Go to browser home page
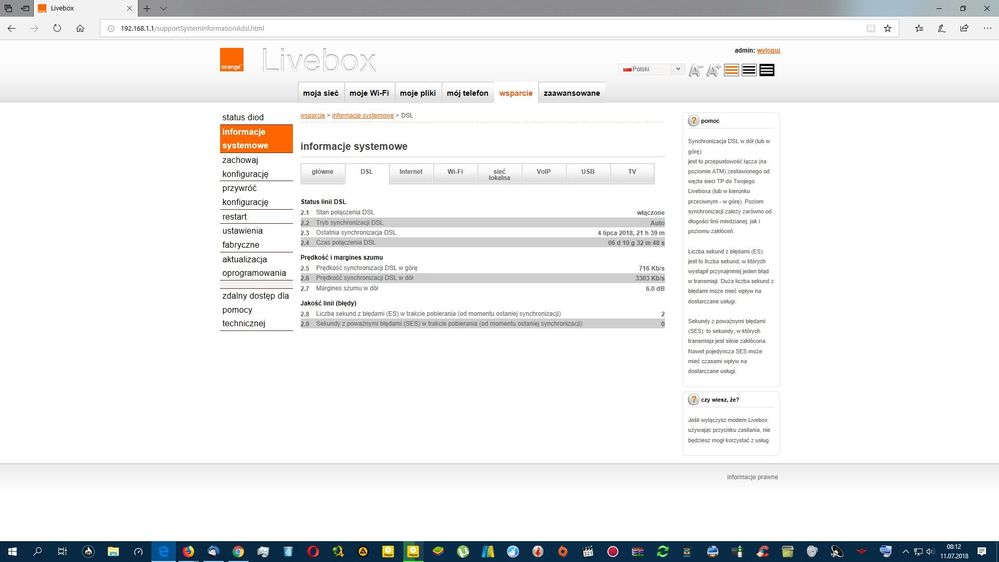This screenshot has height=562, width=999. pyautogui.click(x=80, y=28)
